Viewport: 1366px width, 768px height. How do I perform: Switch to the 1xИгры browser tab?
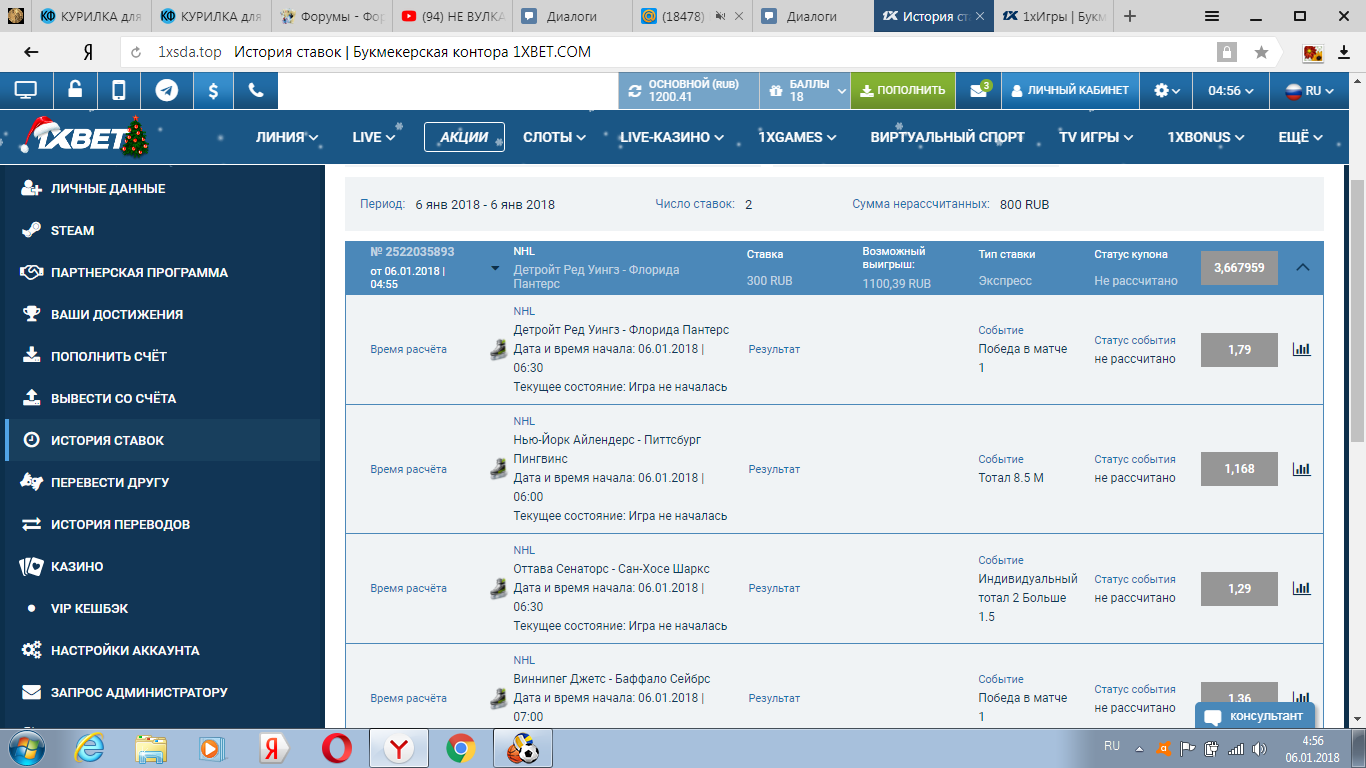point(1053,16)
